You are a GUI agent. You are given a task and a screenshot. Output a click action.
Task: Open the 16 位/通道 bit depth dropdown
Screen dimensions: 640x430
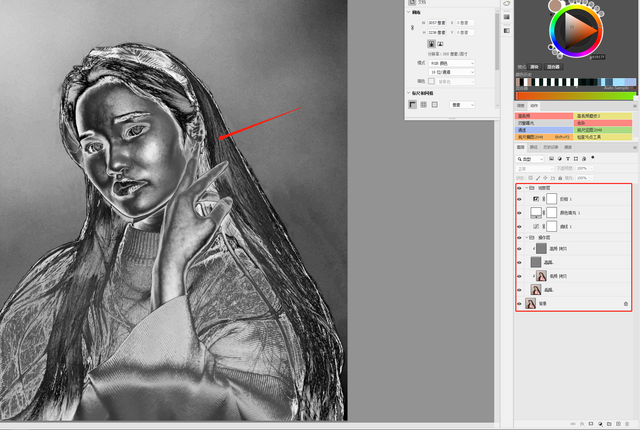pyautogui.click(x=450, y=72)
